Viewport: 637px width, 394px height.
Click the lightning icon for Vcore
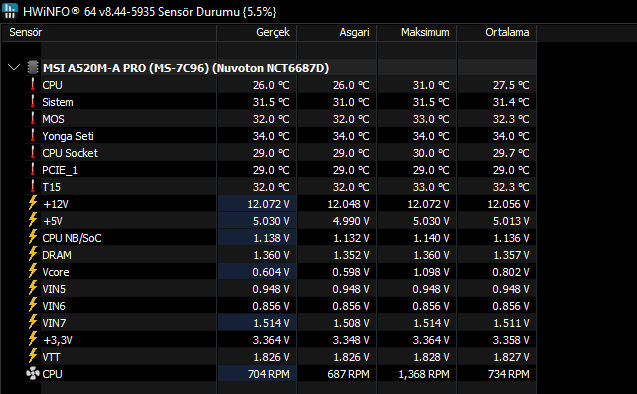point(33,271)
